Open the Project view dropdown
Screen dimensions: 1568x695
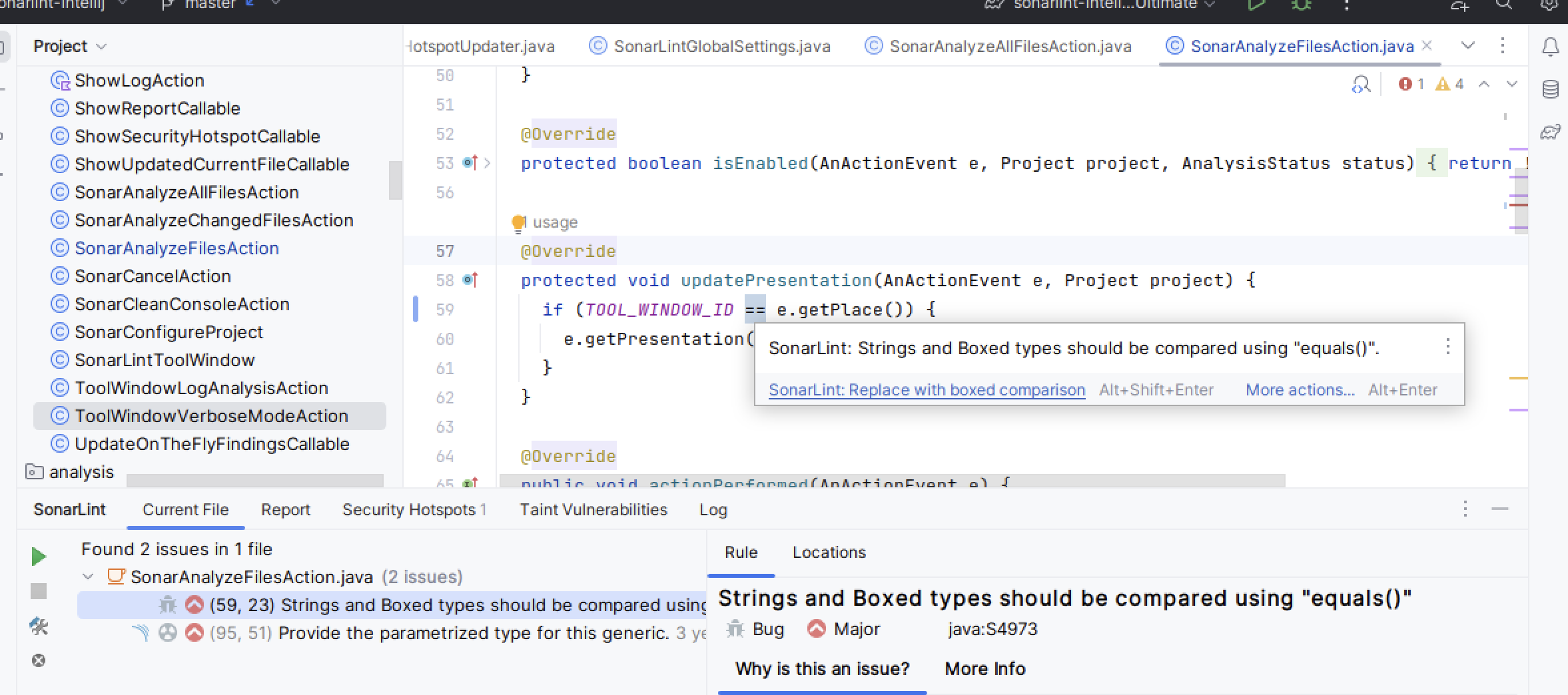(70, 47)
